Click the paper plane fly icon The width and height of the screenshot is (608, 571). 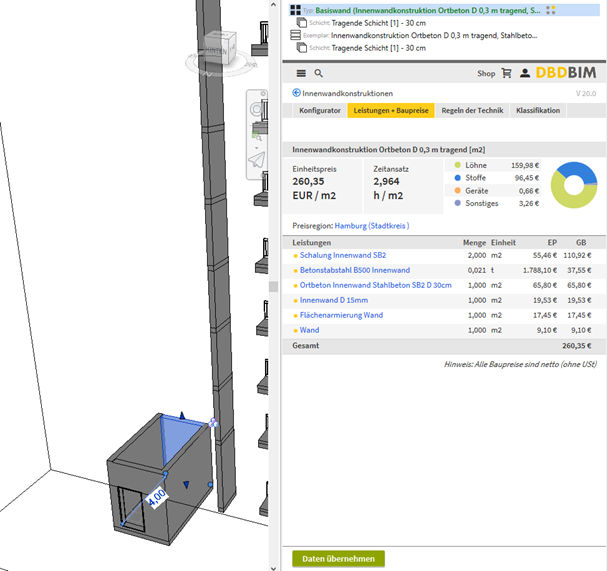point(256,161)
